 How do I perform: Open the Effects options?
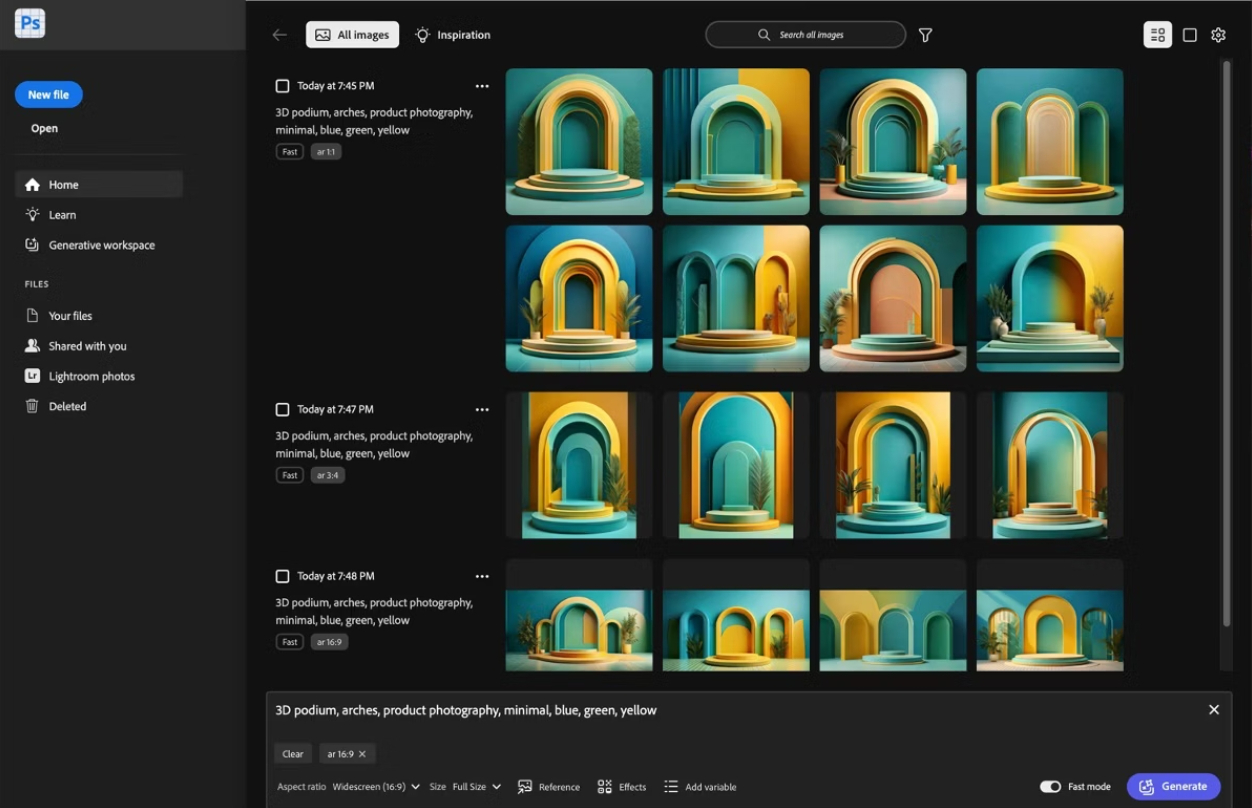click(x=621, y=787)
